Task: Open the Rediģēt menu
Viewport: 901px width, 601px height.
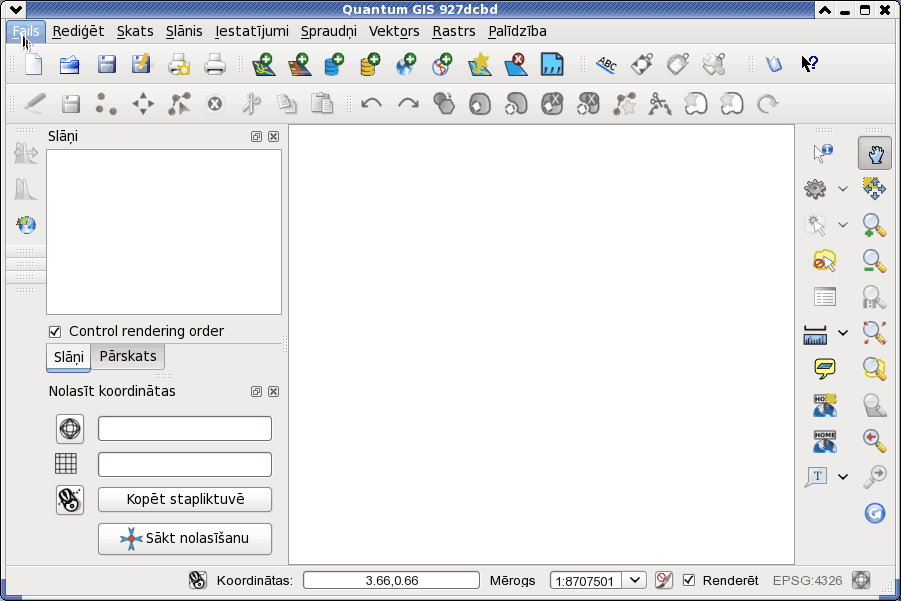Action: click(78, 31)
